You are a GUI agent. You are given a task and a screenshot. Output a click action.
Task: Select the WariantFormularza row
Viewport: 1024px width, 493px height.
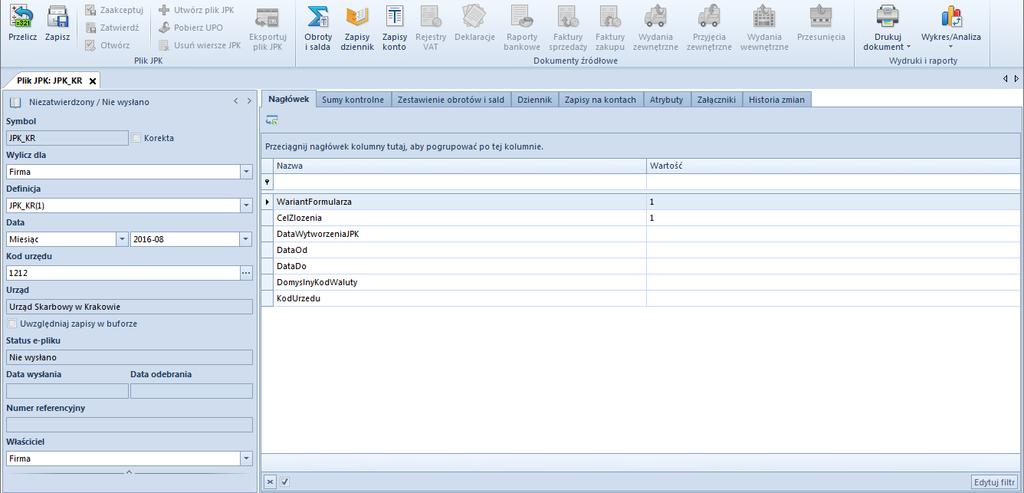click(x=641, y=202)
